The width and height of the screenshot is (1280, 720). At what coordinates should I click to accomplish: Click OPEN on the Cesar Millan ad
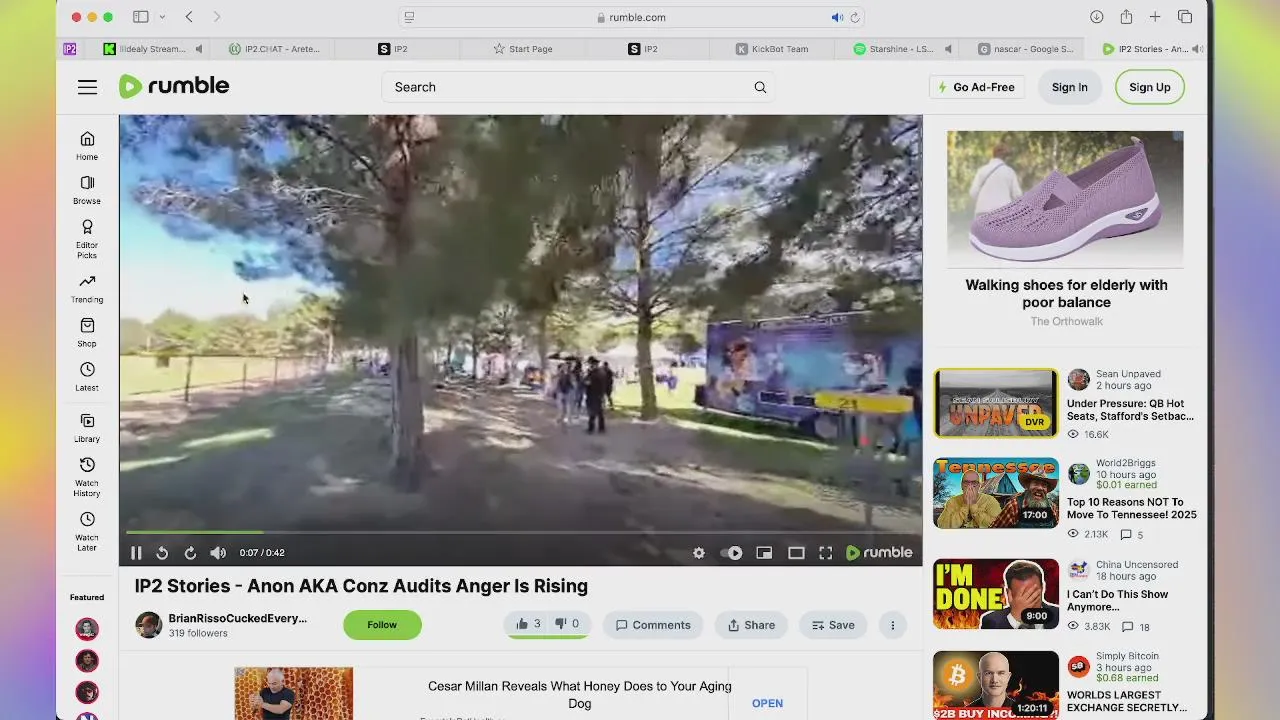pyautogui.click(x=767, y=703)
